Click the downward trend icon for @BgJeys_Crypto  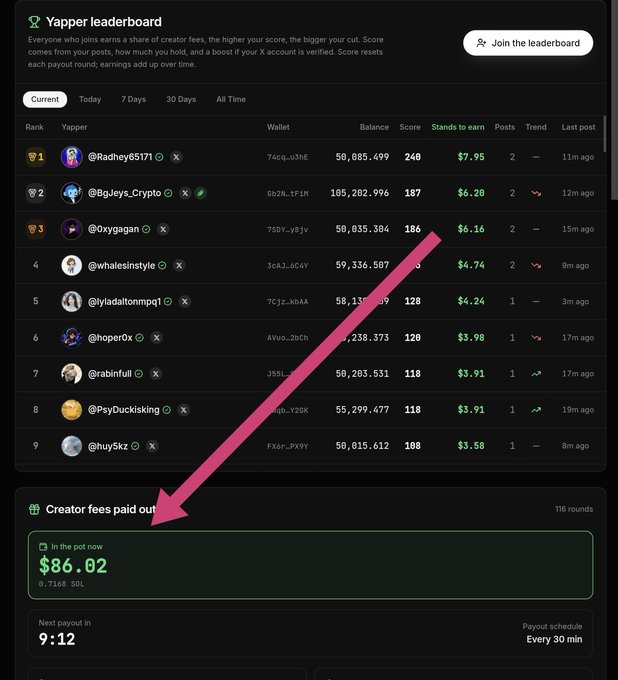[x=536, y=193]
